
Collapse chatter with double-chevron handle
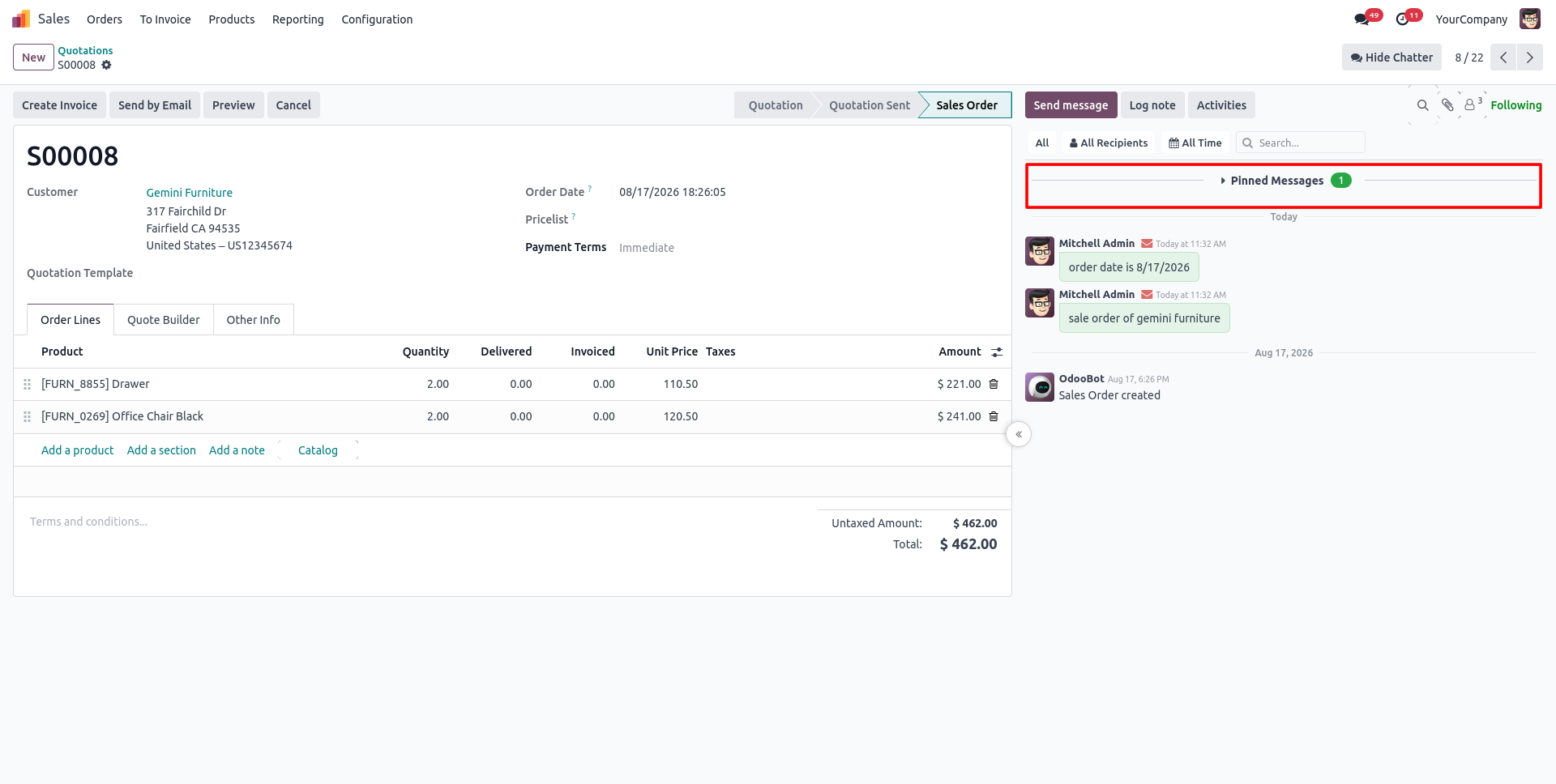1019,435
